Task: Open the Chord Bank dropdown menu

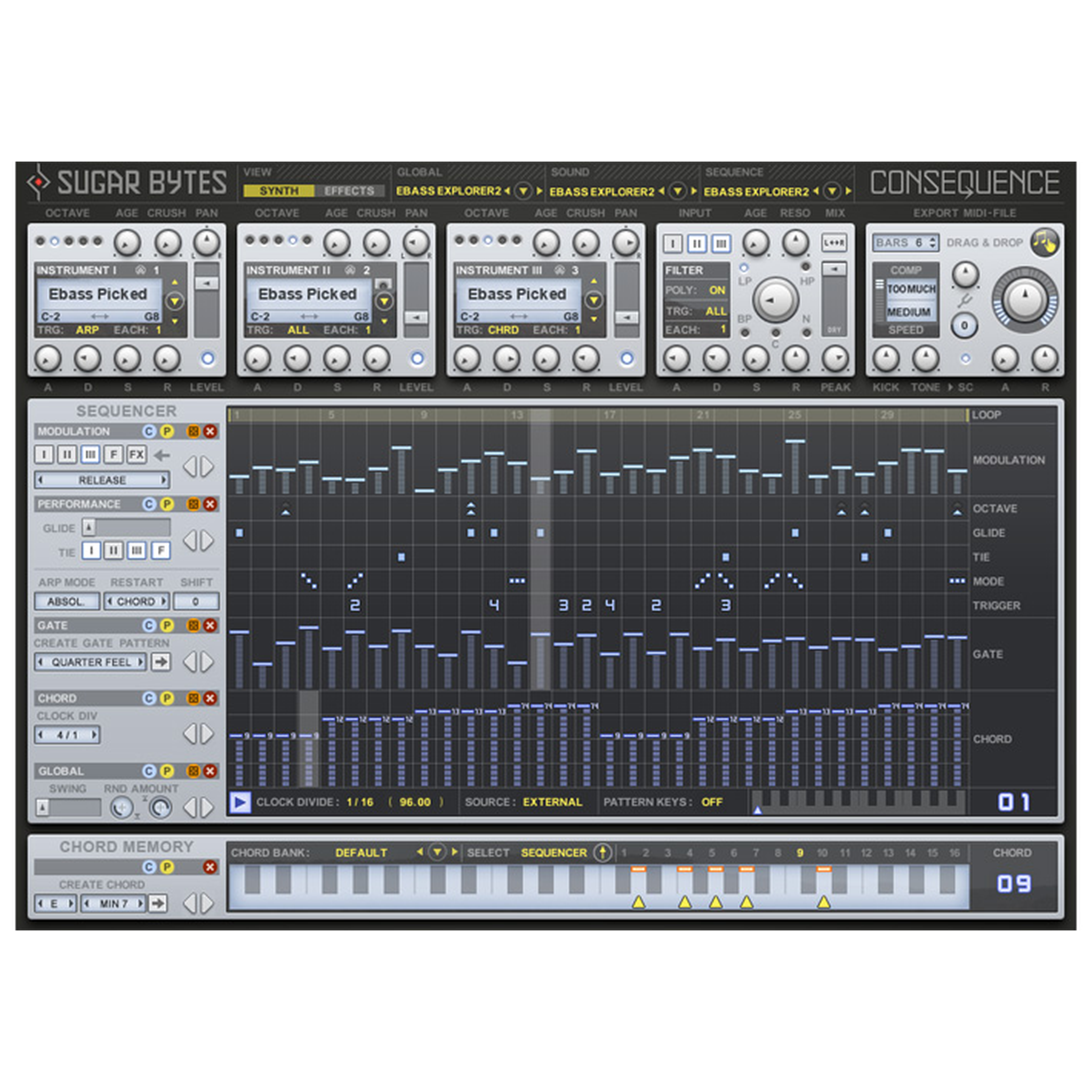Action: pos(437,853)
